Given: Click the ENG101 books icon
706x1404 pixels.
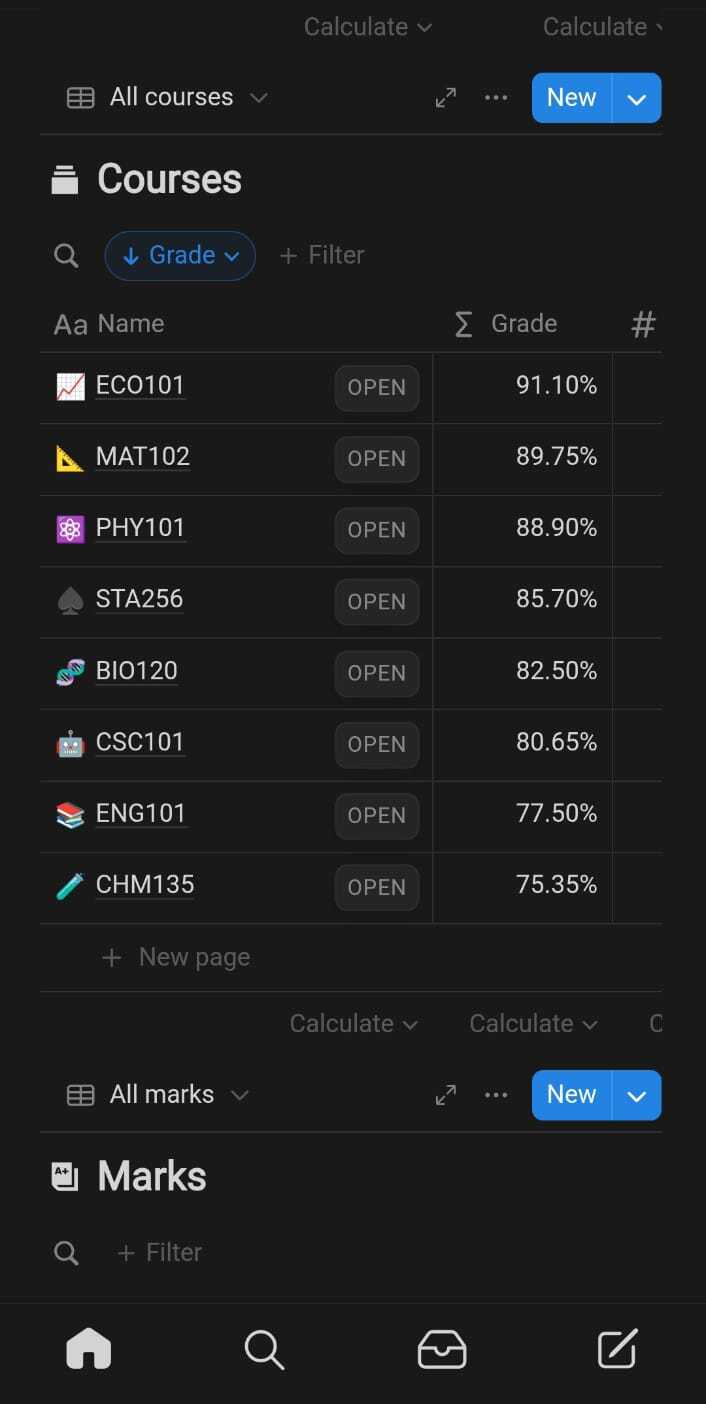Looking at the screenshot, I should [x=68, y=814].
